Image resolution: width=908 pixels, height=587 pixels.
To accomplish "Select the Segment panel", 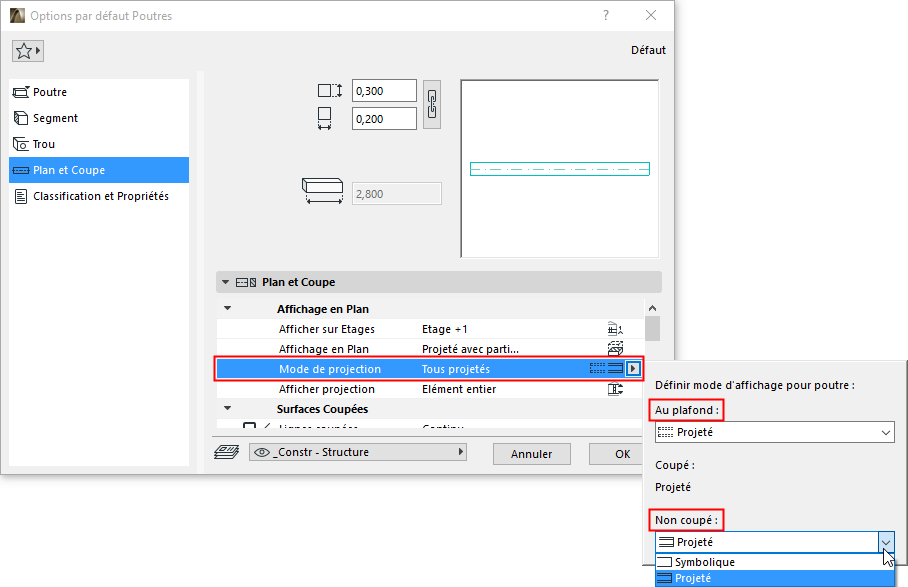I will [99, 118].
